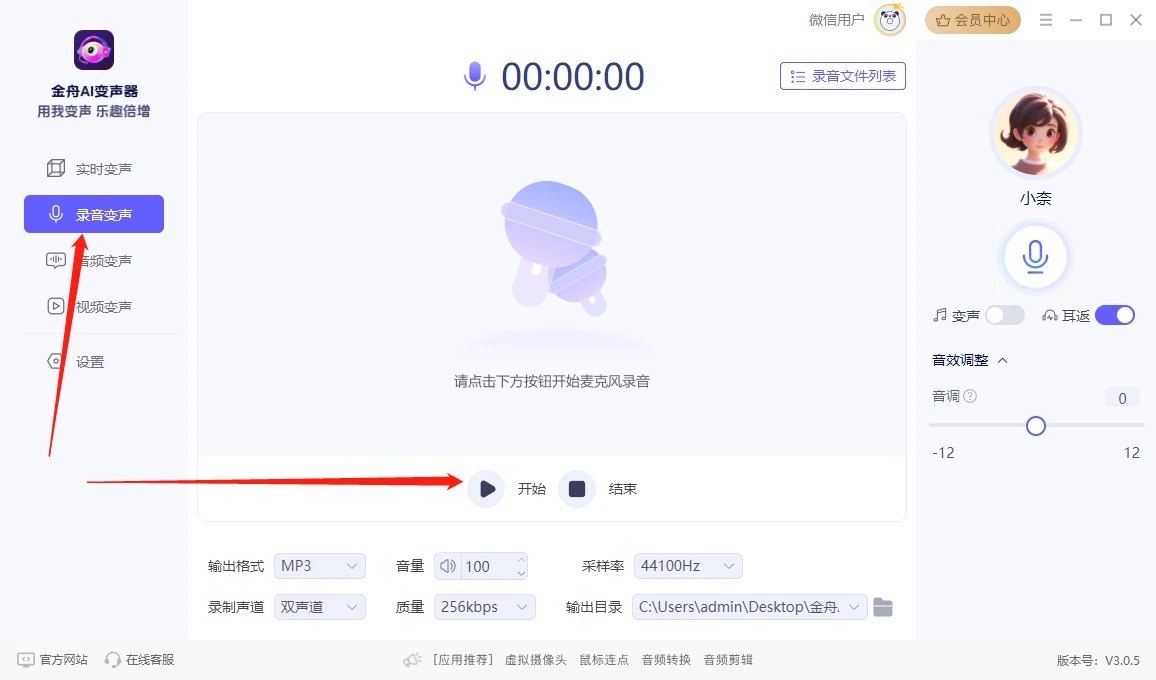This screenshot has height=680, width=1156.
Task: Click the microphone icon below 小奈
Action: (x=1035, y=256)
